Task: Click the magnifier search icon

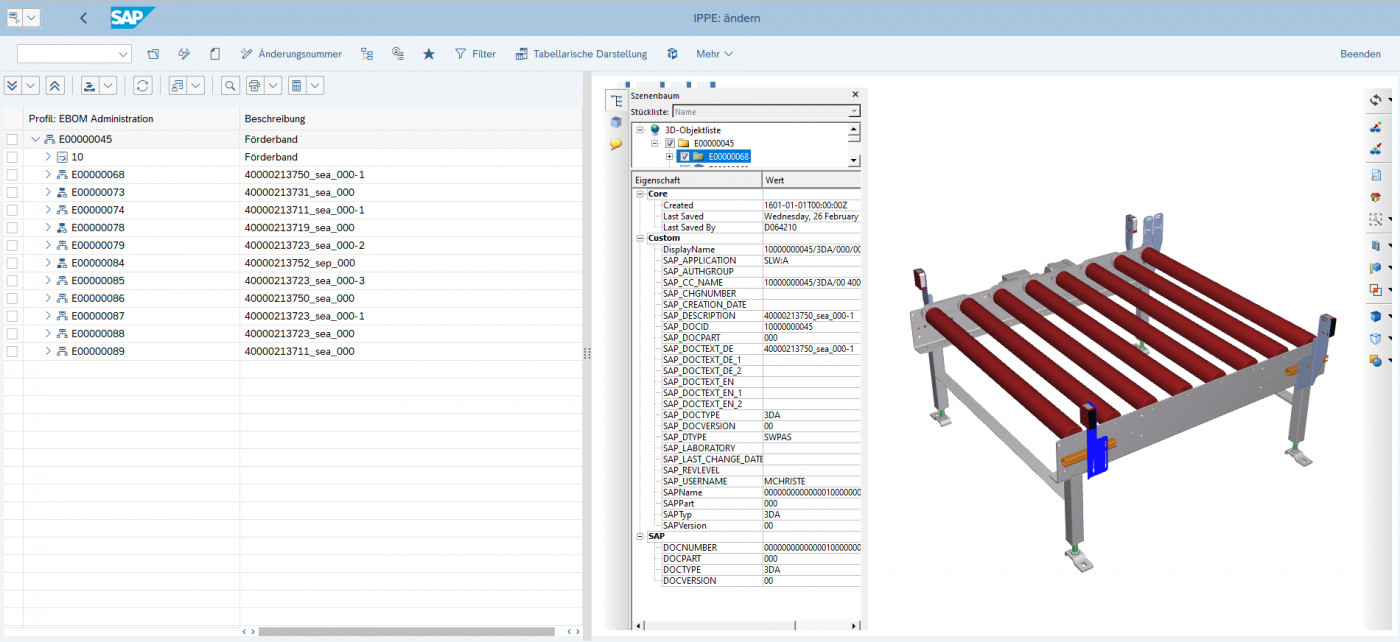Action: click(230, 86)
